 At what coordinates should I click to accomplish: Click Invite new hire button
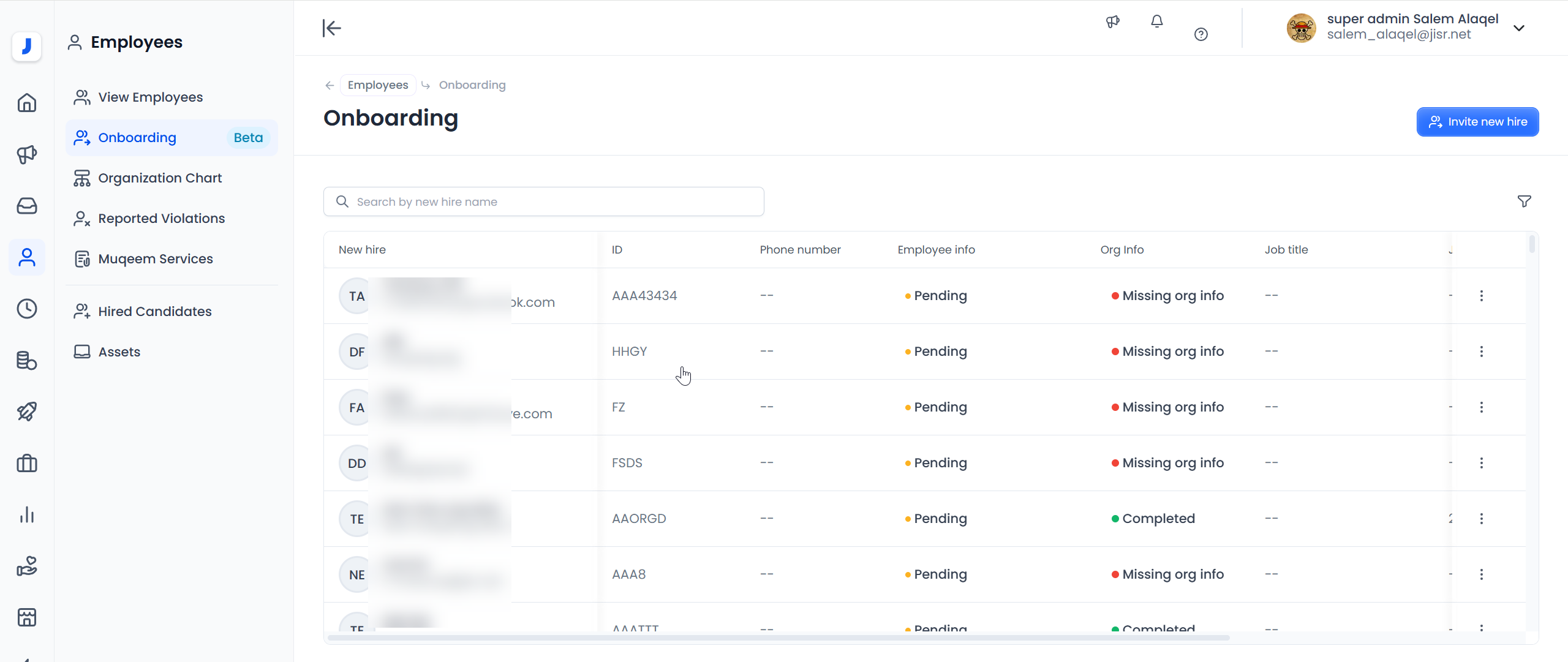tap(1477, 122)
